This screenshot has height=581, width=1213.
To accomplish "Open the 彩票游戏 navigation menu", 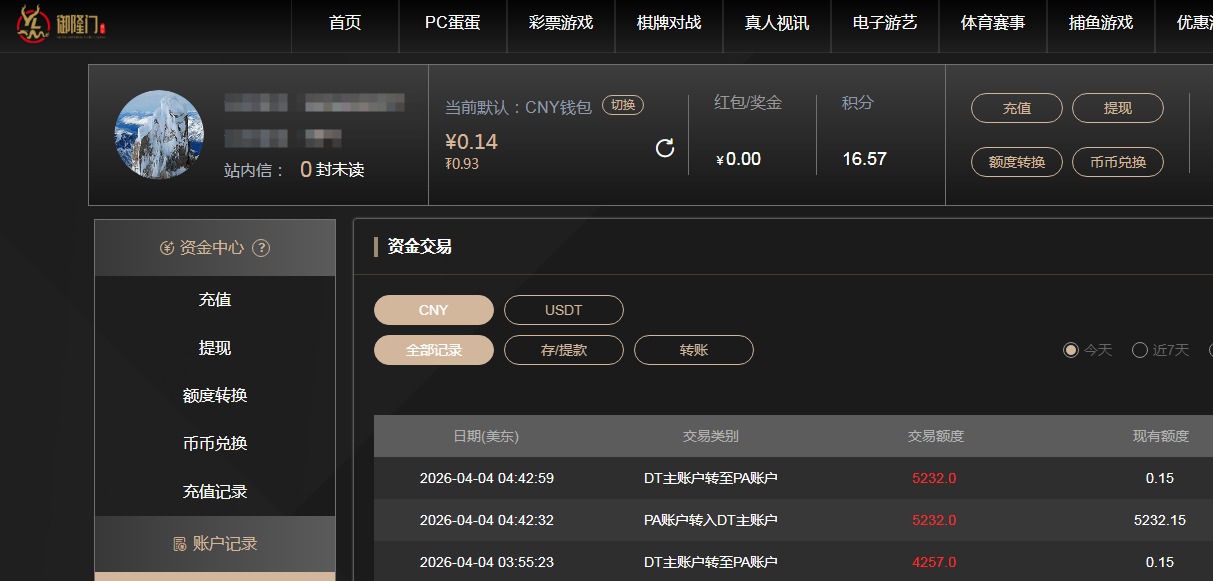I will click(x=561, y=23).
